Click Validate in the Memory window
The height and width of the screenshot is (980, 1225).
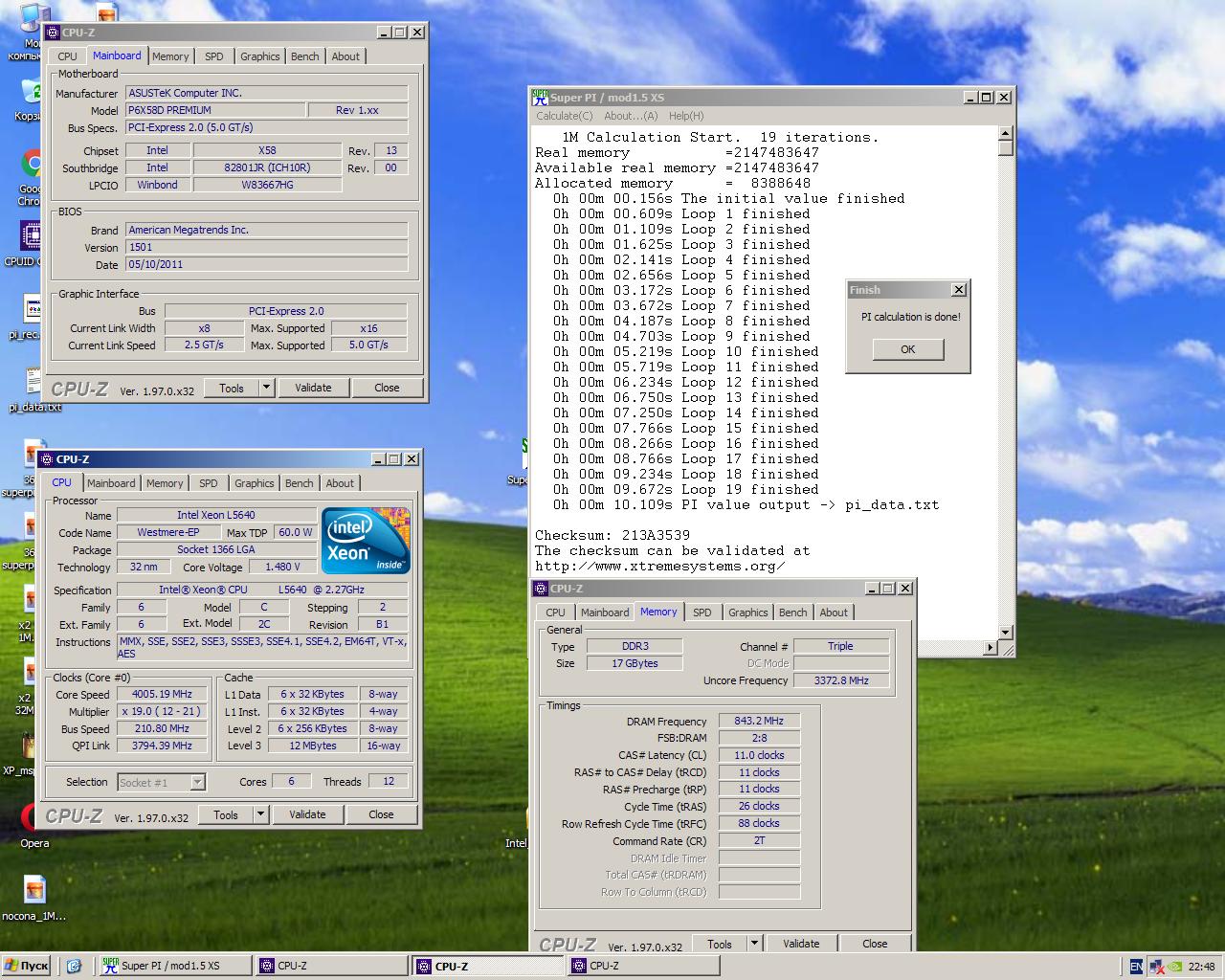pos(801,944)
